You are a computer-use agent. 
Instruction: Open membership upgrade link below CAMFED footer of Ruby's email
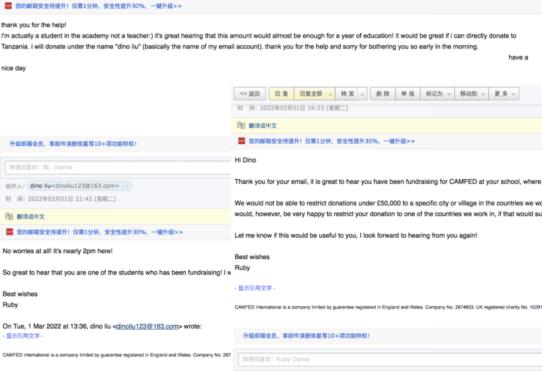point(306,335)
